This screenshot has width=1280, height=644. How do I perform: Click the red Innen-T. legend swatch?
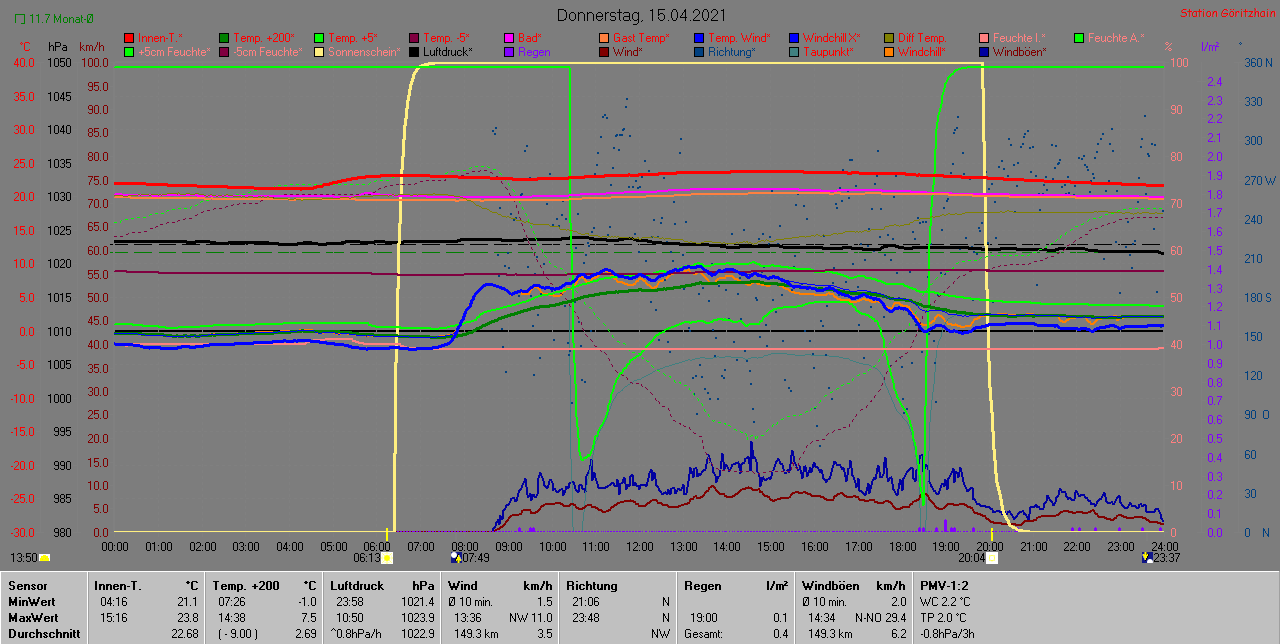tap(129, 38)
